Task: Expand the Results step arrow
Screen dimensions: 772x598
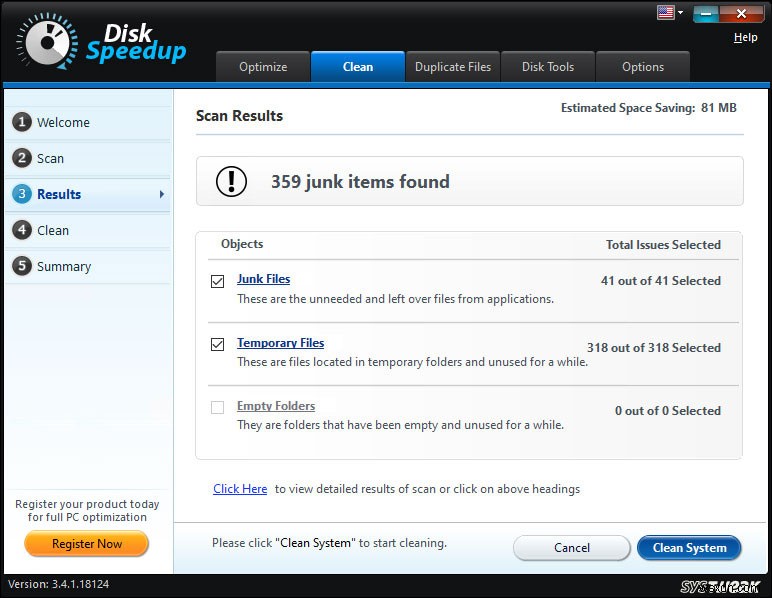Action: (x=161, y=194)
